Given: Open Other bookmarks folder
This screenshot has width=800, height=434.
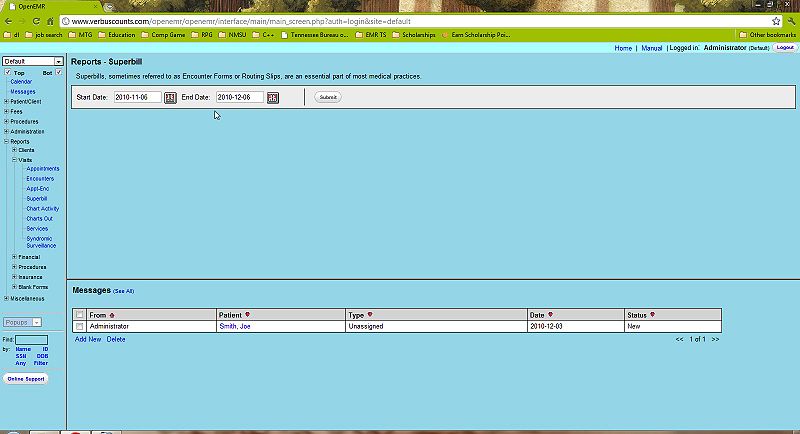Looking at the screenshot, I should click(767, 35).
